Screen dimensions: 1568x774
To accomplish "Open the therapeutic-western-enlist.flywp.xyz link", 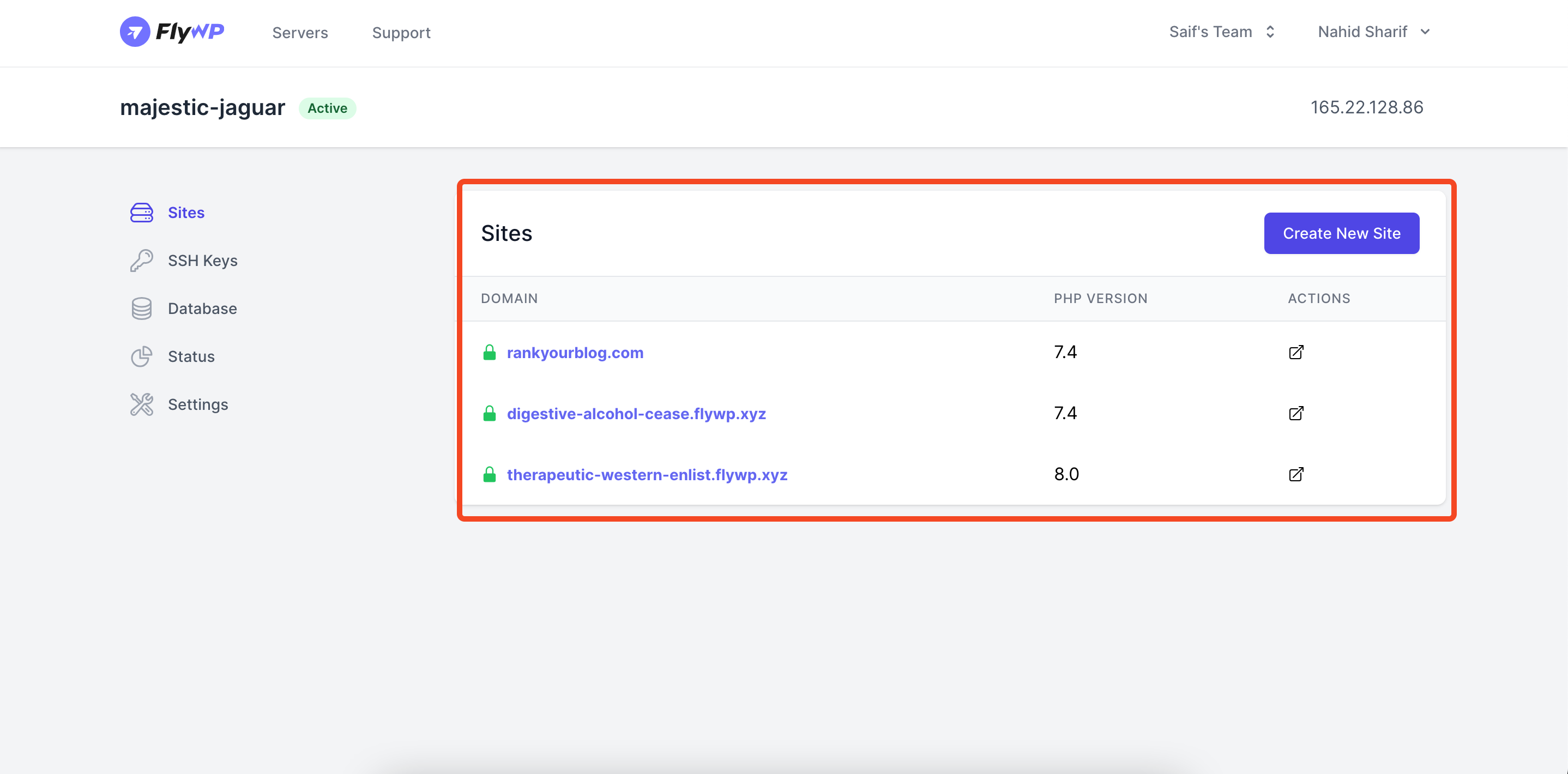I will [647, 474].
